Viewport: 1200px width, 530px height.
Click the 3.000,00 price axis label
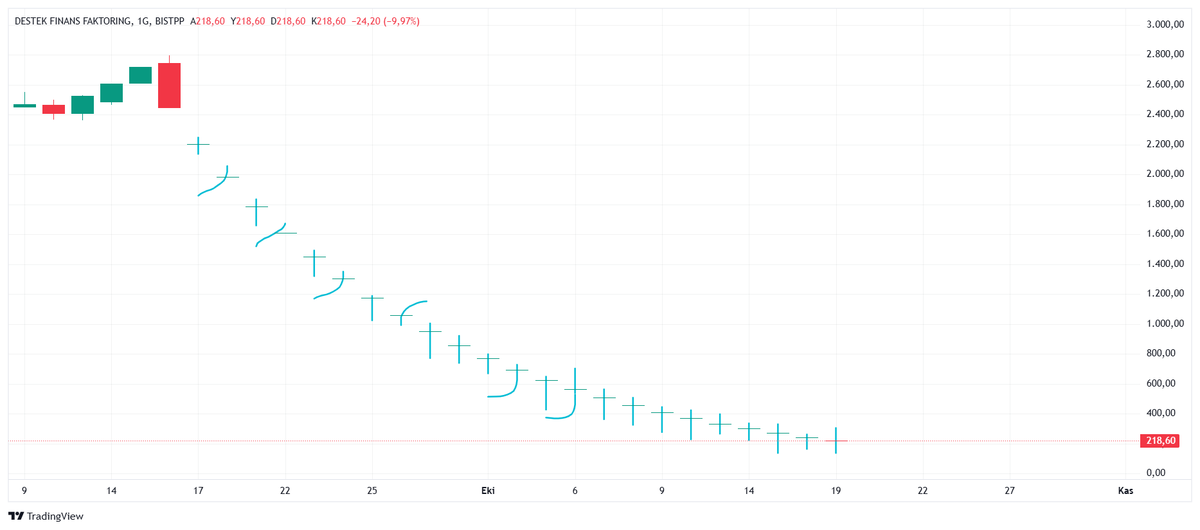pos(1165,24)
